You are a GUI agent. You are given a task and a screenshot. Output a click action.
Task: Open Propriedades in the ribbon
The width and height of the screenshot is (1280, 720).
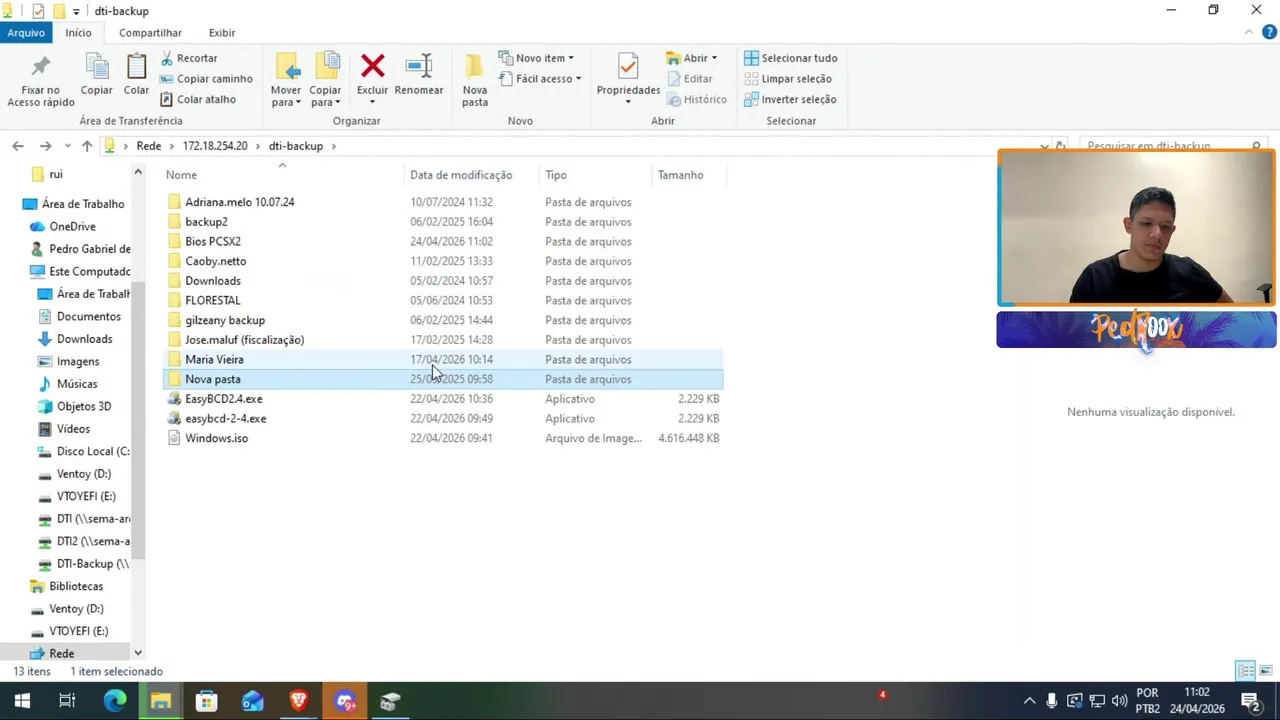click(x=628, y=80)
